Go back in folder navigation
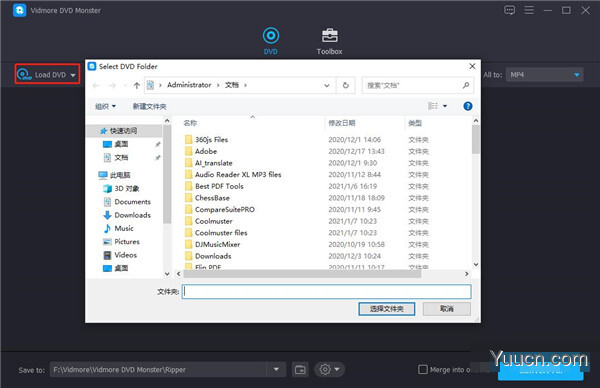Image resolution: width=600 pixels, height=388 pixels. click(96, 85)
